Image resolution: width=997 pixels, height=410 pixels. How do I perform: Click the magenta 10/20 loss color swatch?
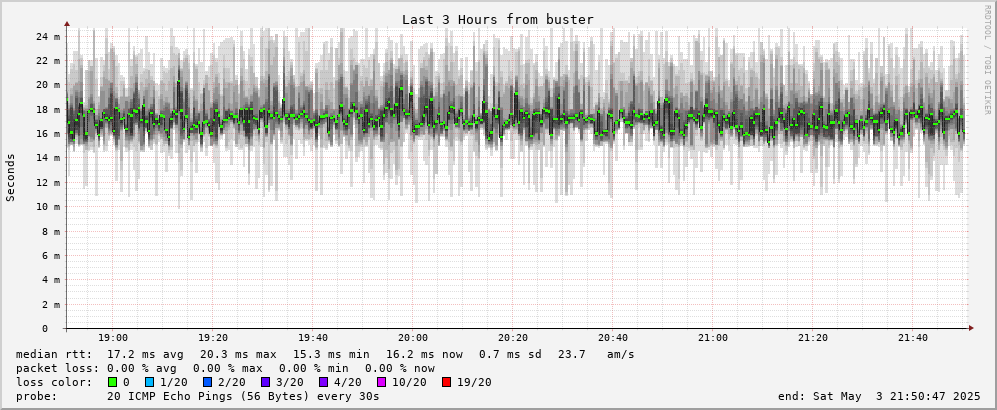coord(382,382)
